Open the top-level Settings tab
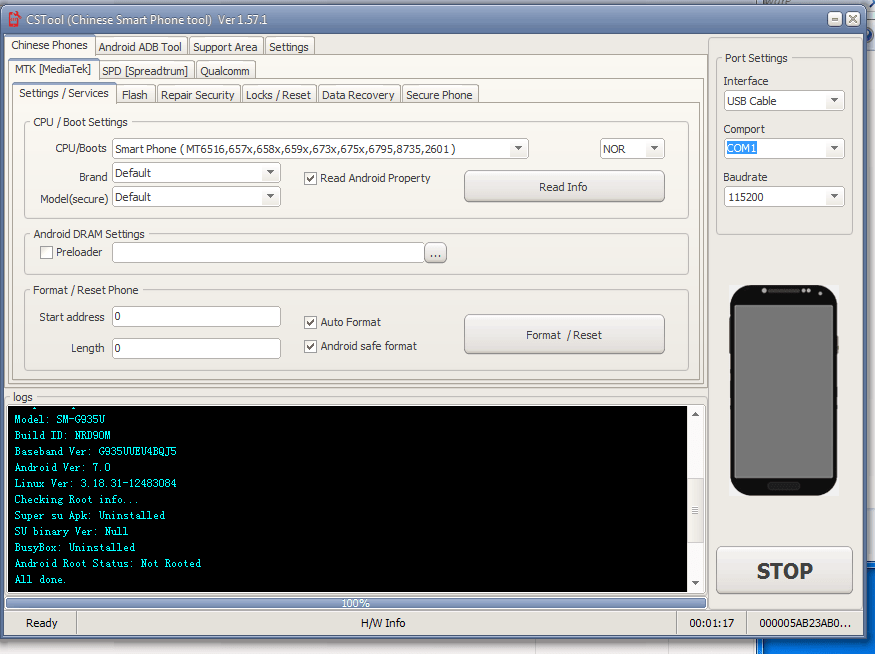The image size is (875, 654). [x=289, y=47]
